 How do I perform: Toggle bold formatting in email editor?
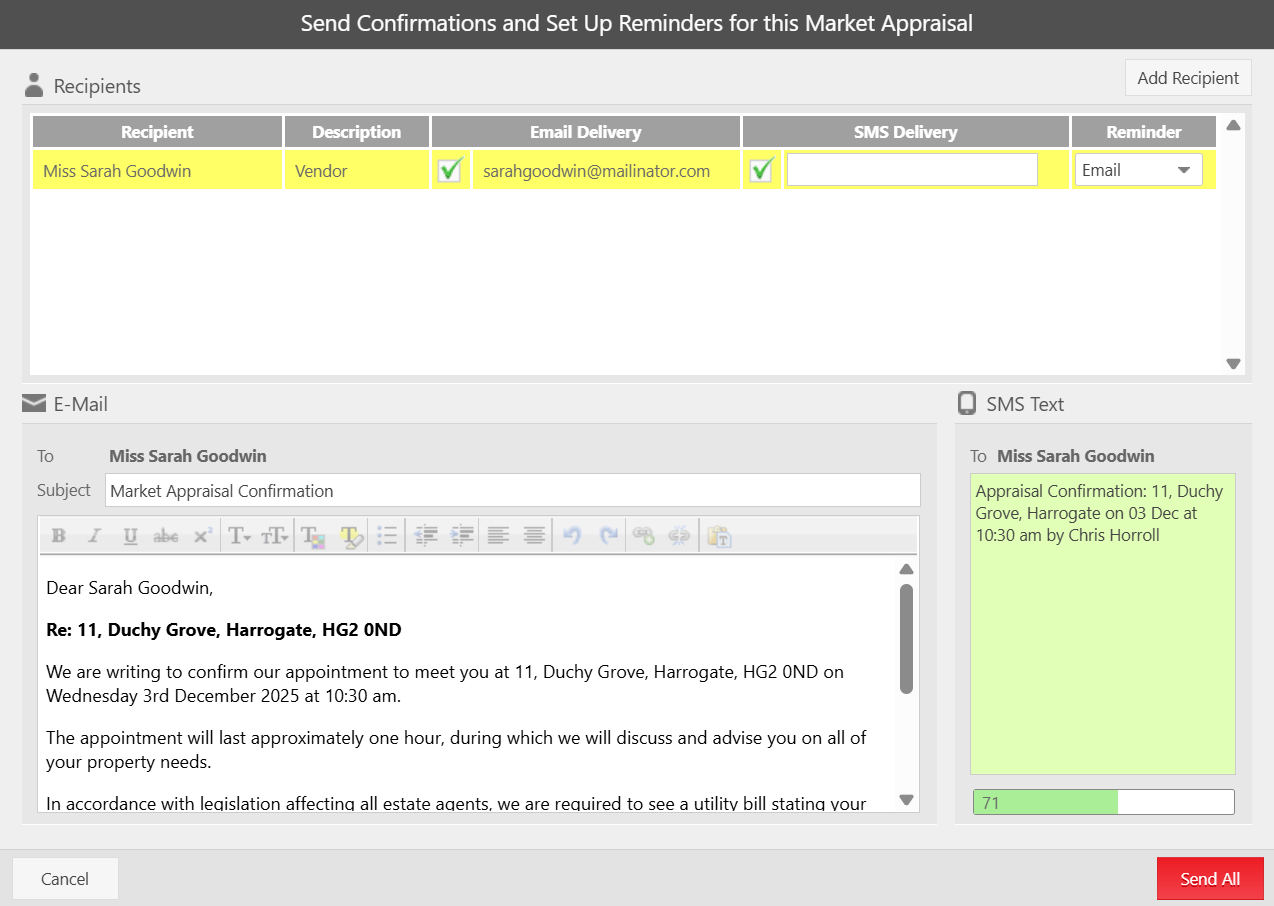click(x=59, y=536)
